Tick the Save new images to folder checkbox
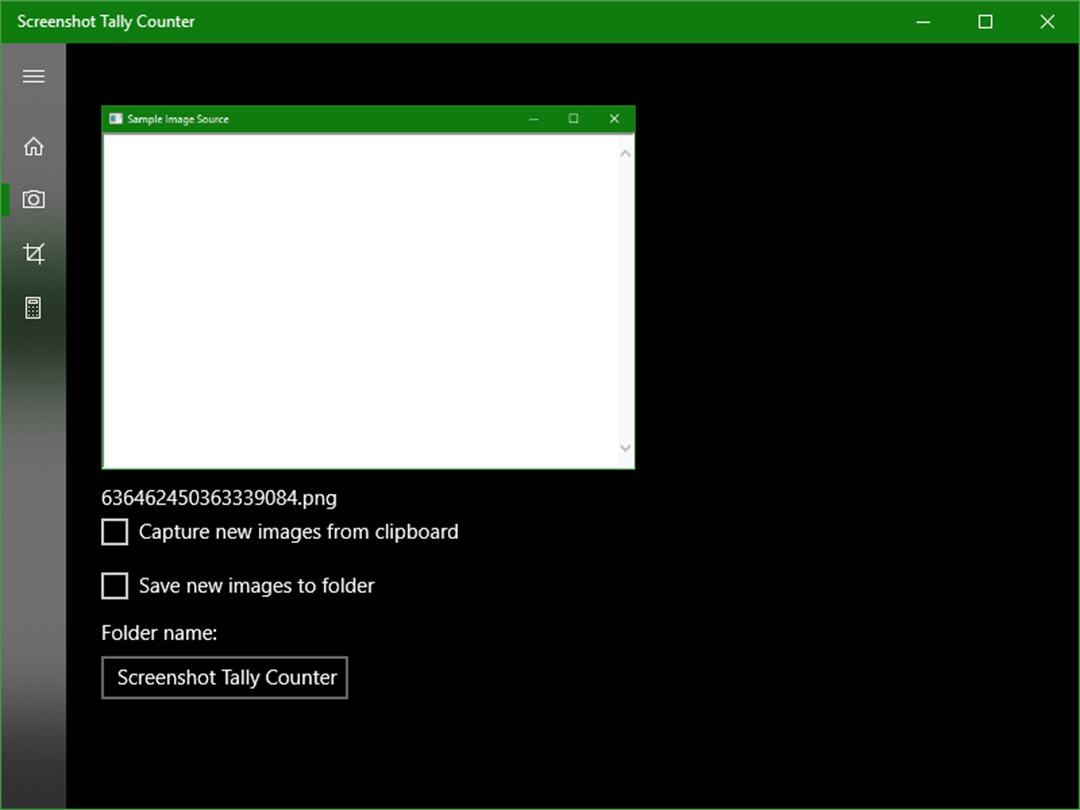 (114, 585)
